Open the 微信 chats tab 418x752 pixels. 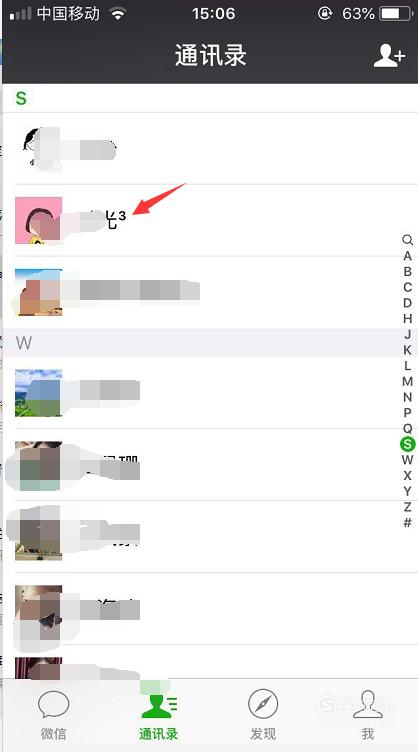(54, 715)
